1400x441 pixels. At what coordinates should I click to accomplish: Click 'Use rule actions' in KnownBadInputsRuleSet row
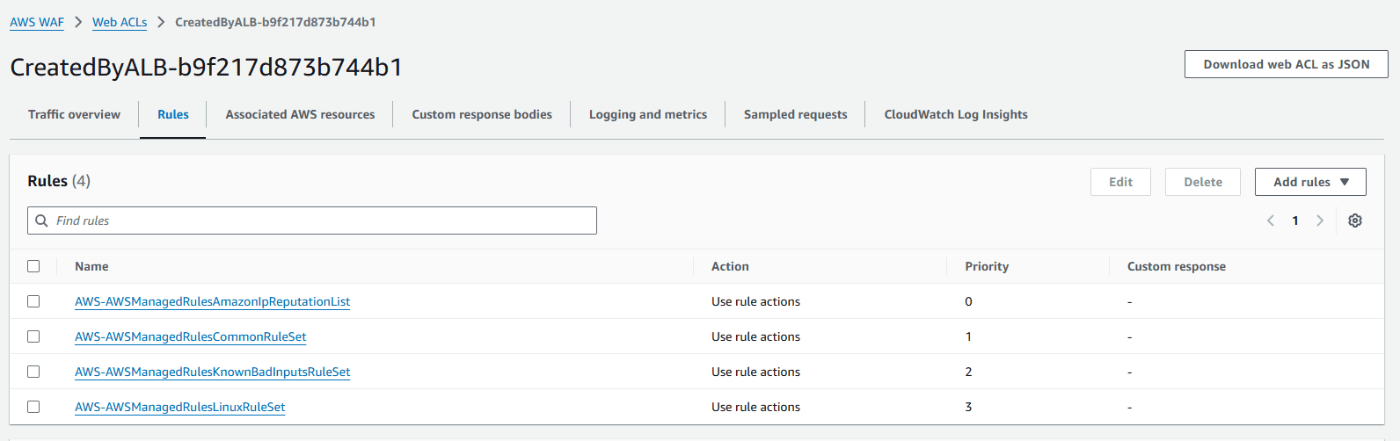coord(756,372)
